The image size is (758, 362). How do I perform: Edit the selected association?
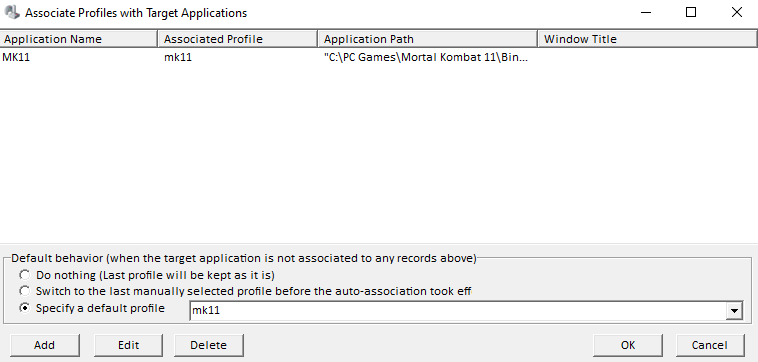[129, 345]
